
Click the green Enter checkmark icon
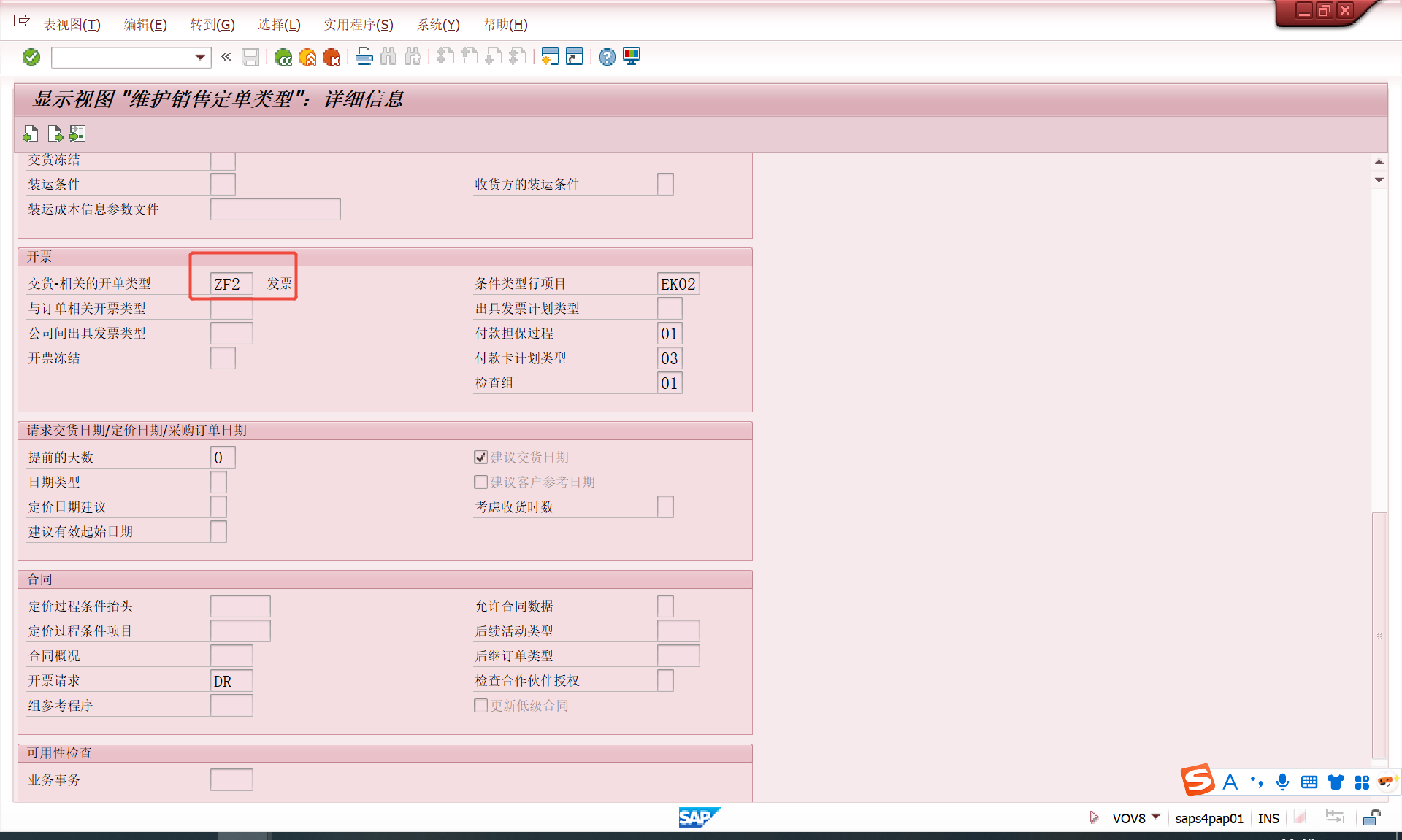coord(31,57)
